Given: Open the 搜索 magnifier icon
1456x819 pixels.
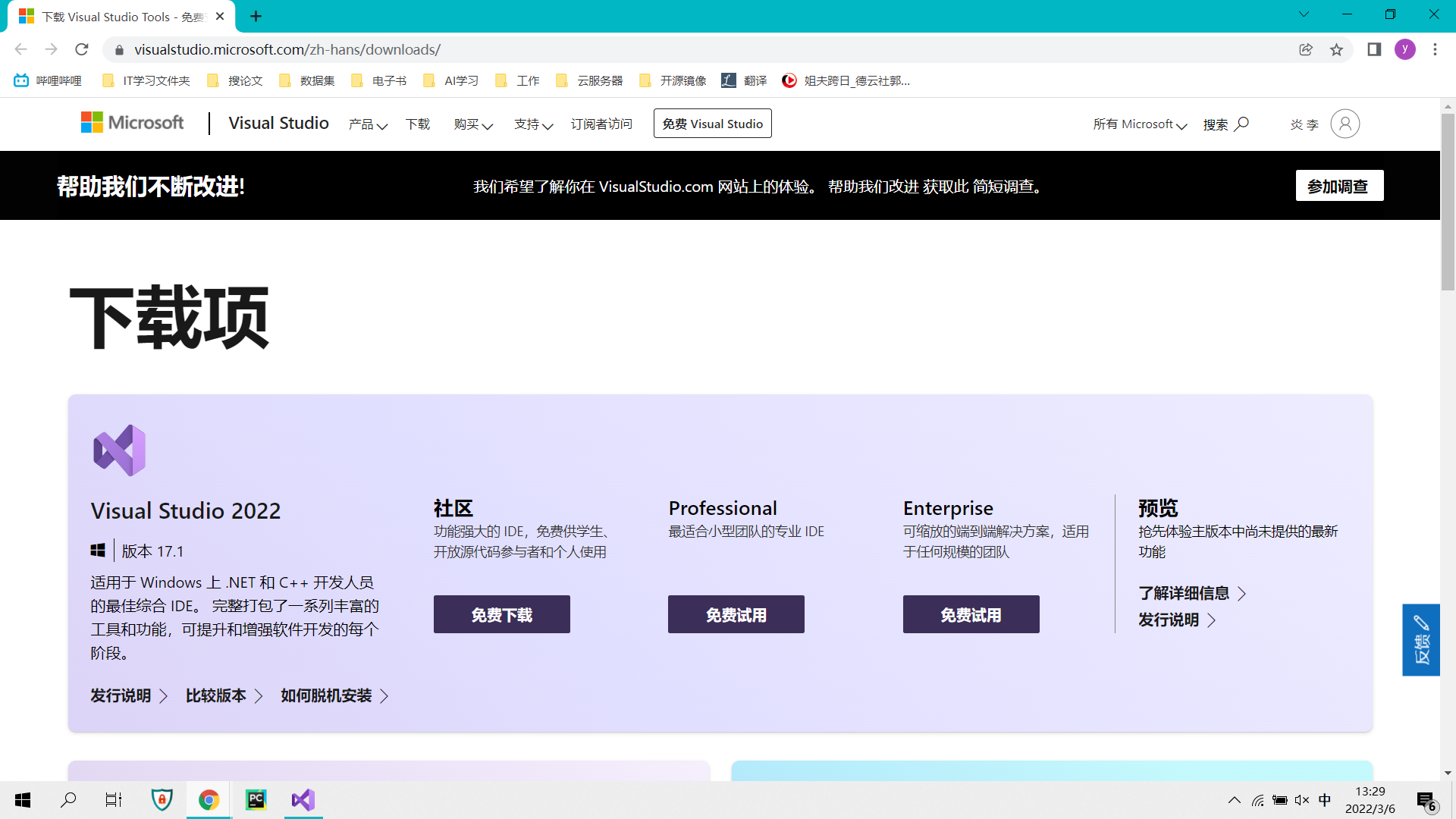Looking at the screenshot, I should point(1241,124).
